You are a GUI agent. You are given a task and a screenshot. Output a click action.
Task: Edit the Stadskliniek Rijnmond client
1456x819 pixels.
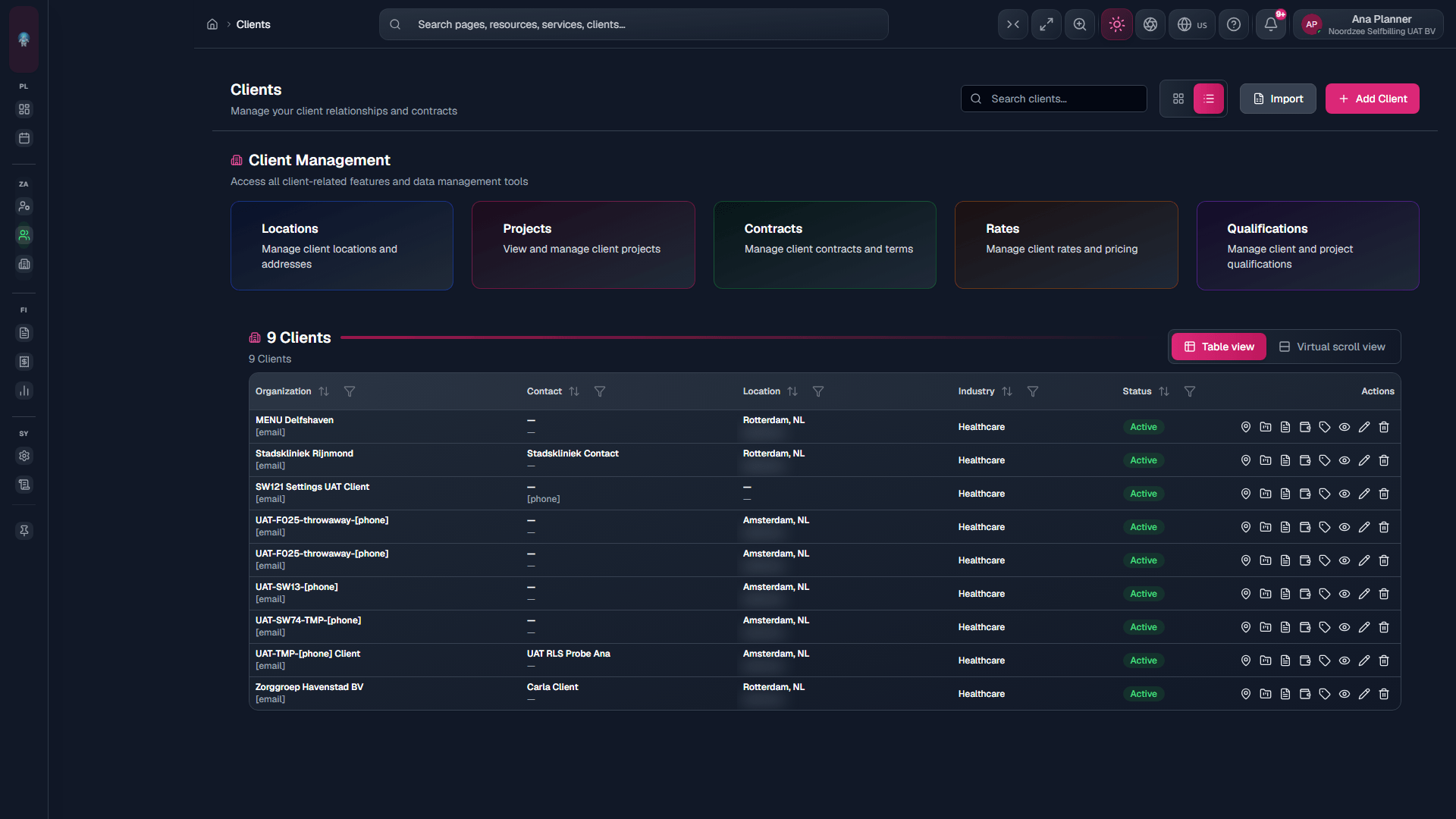point(1363,460)
